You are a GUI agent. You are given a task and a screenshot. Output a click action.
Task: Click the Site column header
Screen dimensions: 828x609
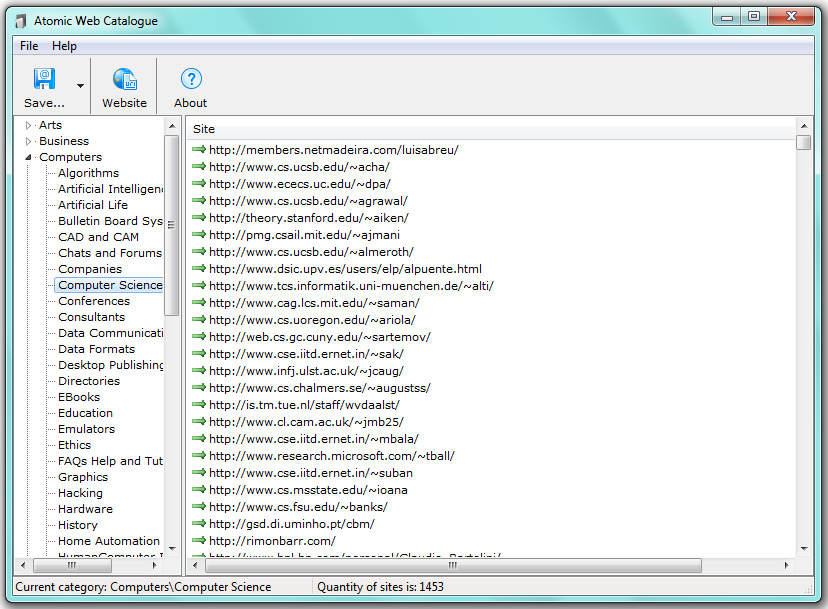tap(490, 129)
